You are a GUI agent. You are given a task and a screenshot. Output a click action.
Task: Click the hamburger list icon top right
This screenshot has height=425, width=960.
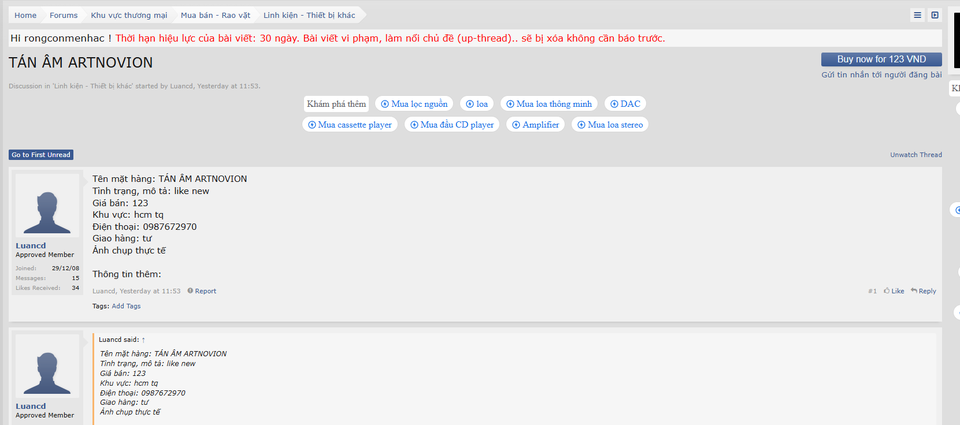(x=917, y=15)
